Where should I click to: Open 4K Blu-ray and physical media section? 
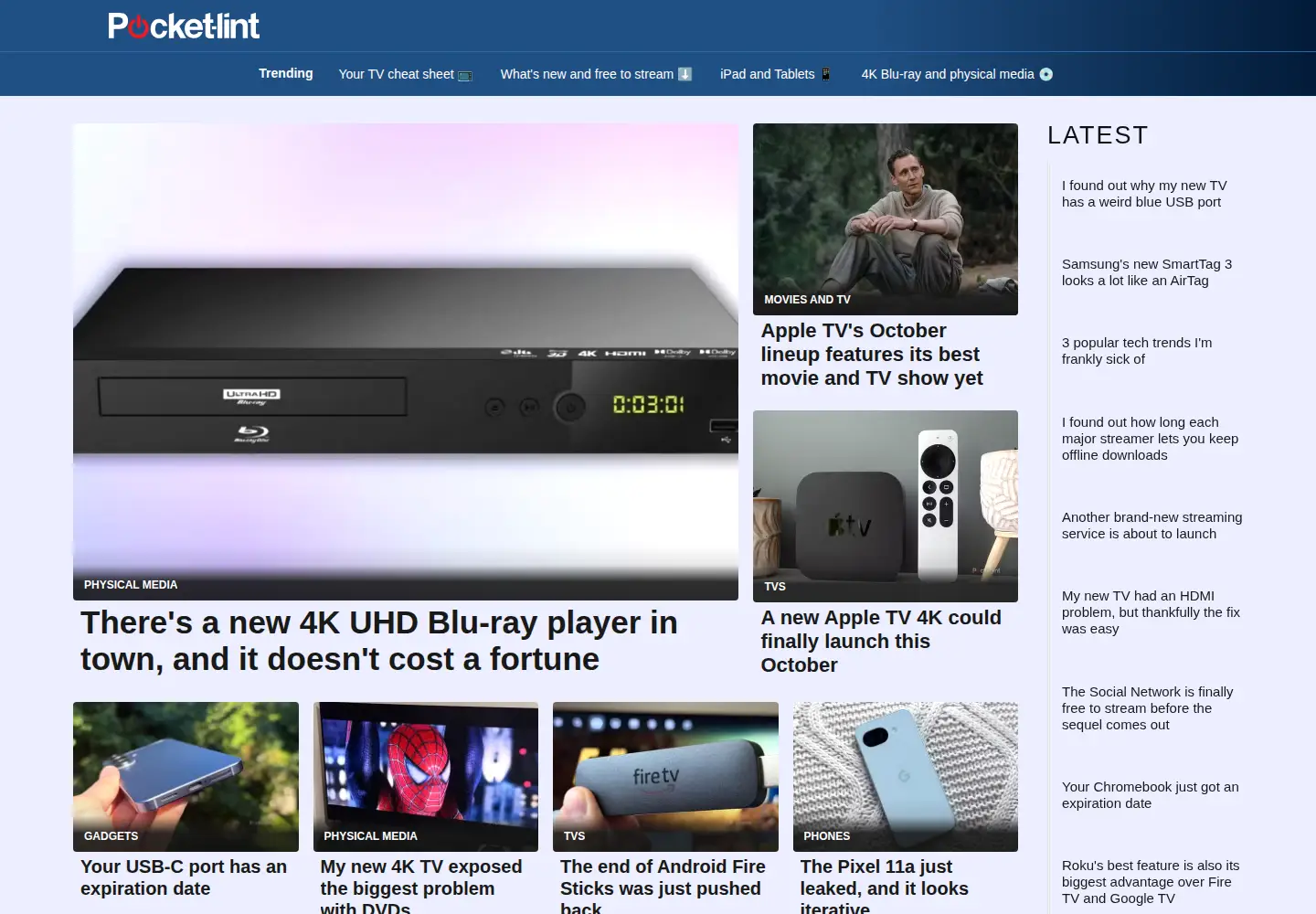(x=957, y=74)
